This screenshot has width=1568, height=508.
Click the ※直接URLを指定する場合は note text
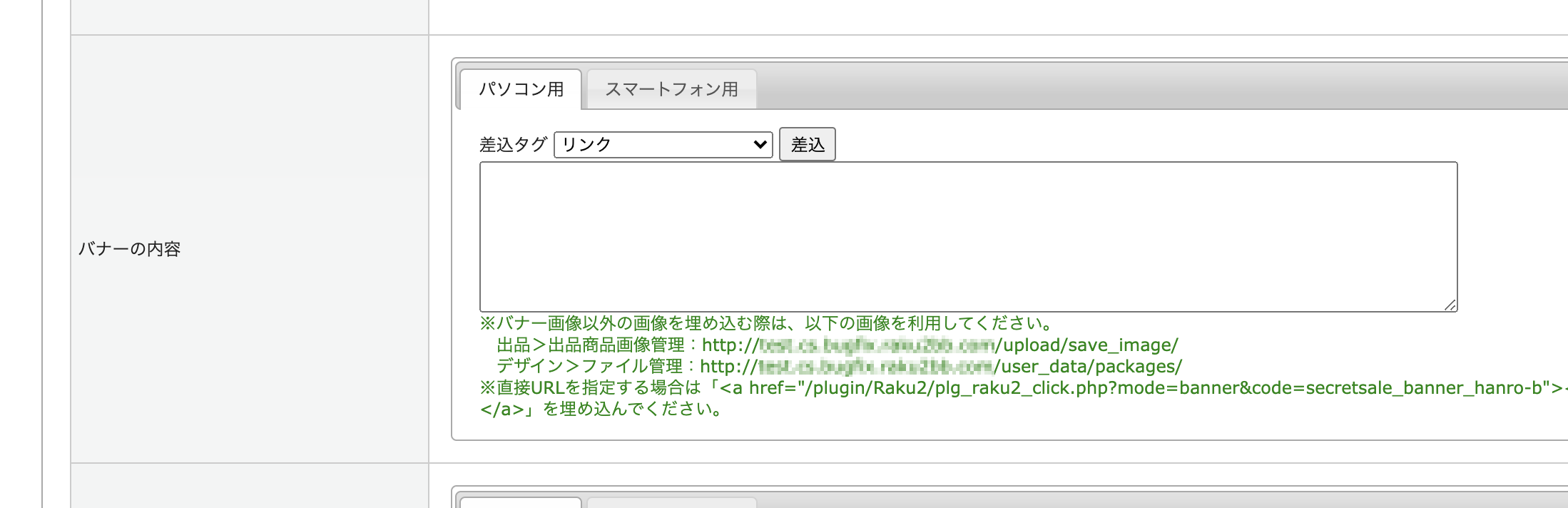[1024, 388]
